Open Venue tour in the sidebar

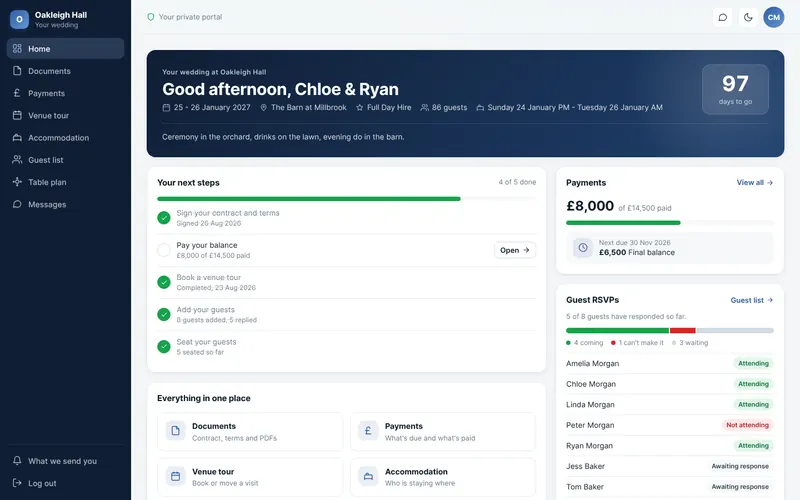coord(65,115)
